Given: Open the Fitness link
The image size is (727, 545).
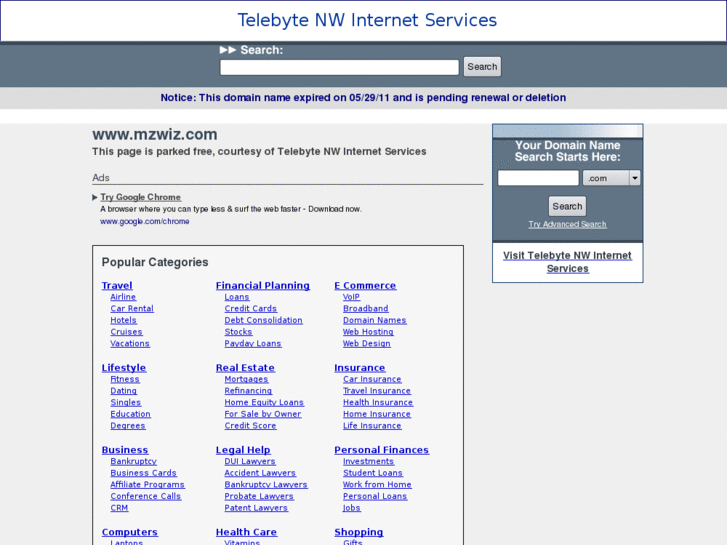Looking at the screenshot, I should click(x=125, y=379).
